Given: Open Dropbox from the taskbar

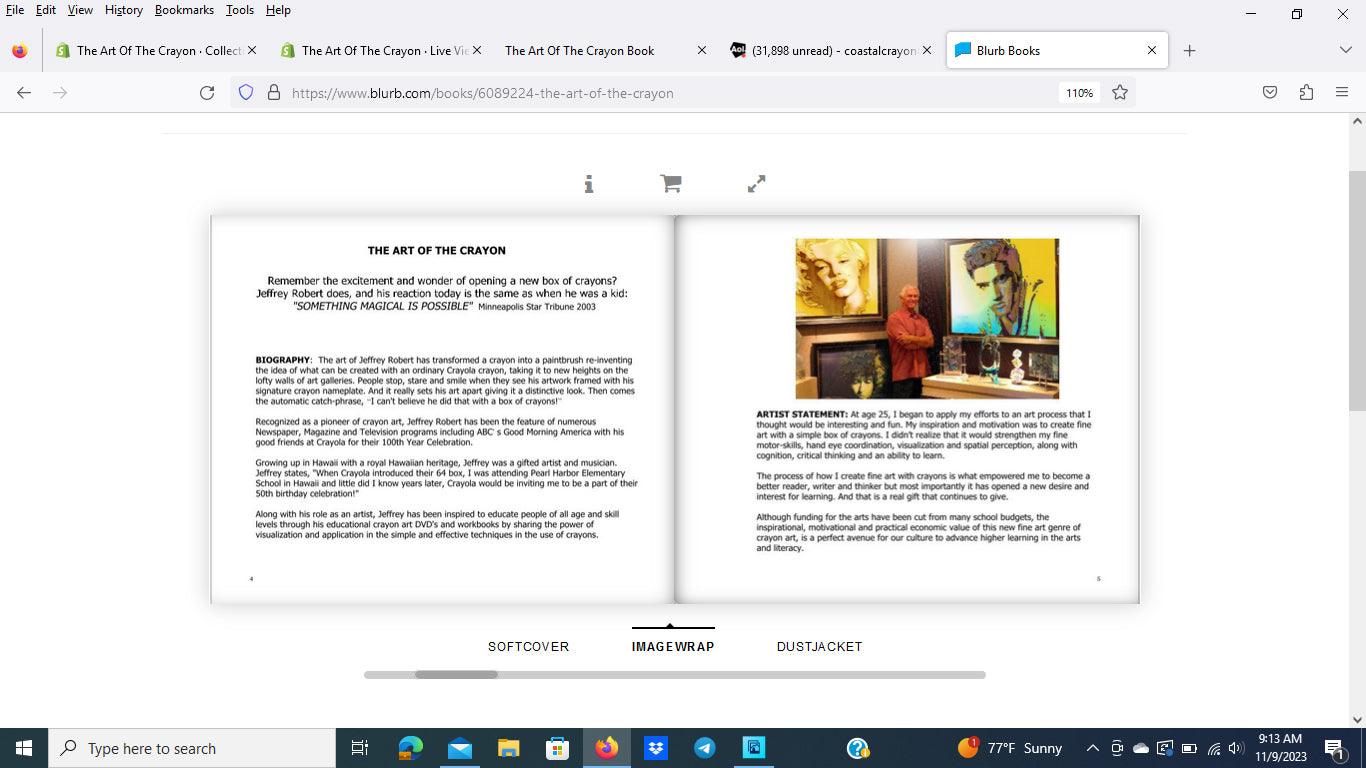Looking at the screenshot, I should pos(656,748).
